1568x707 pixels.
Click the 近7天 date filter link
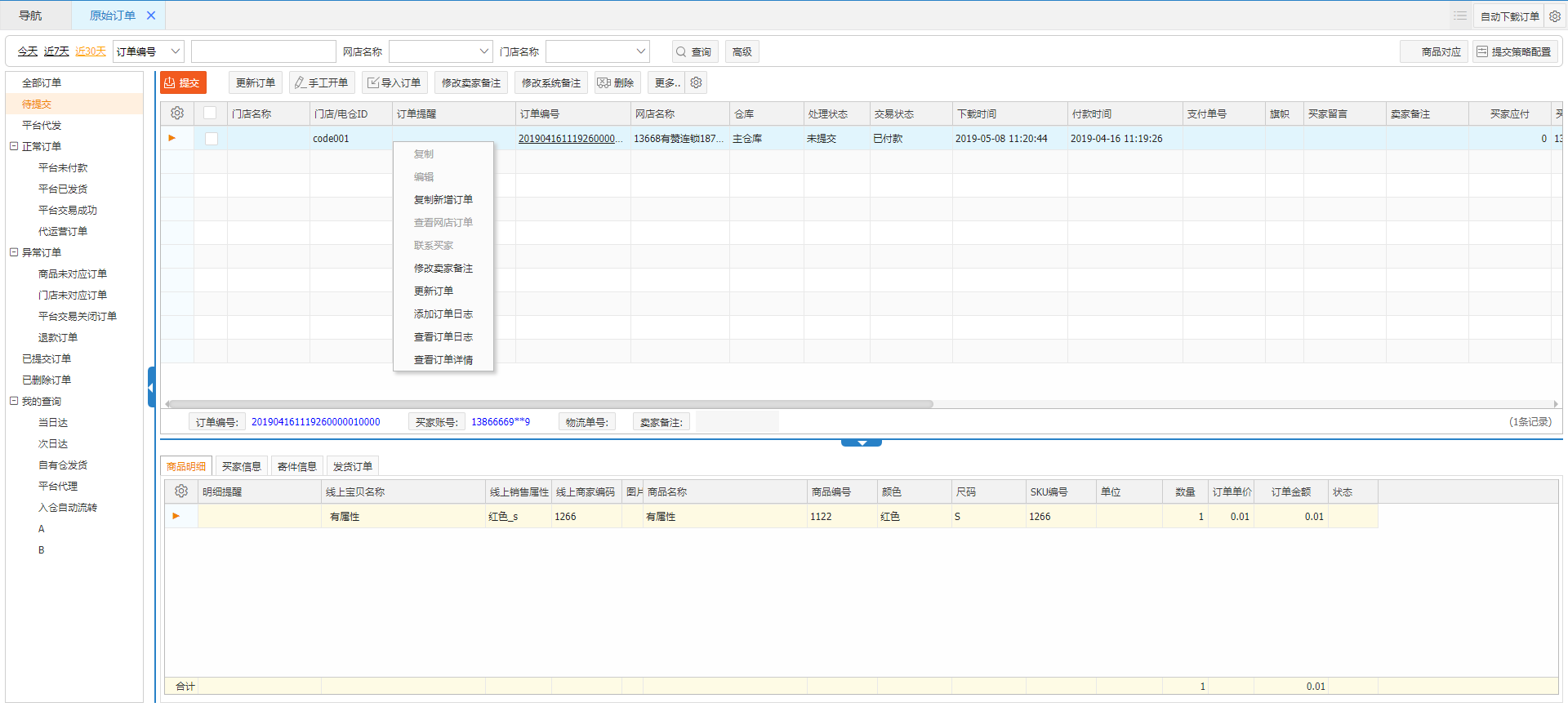pyautogui.click(x=56, y=51)
